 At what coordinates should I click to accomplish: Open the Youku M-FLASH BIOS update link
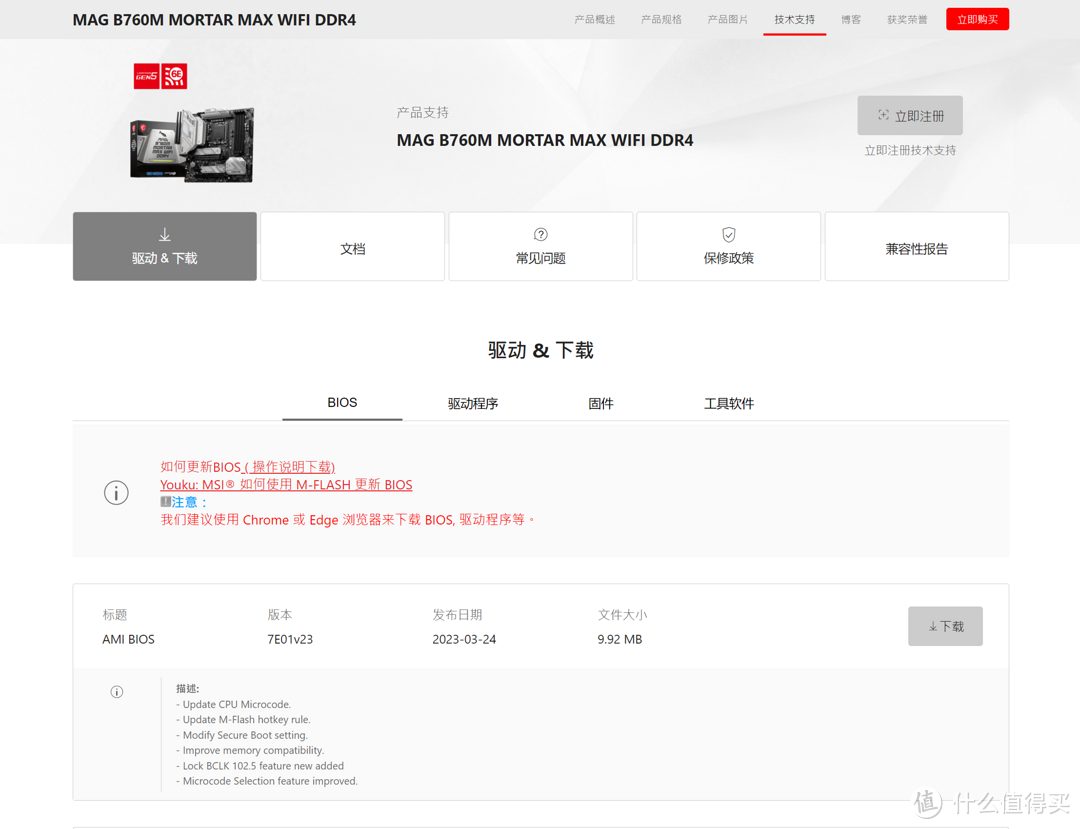click(287, 485)
